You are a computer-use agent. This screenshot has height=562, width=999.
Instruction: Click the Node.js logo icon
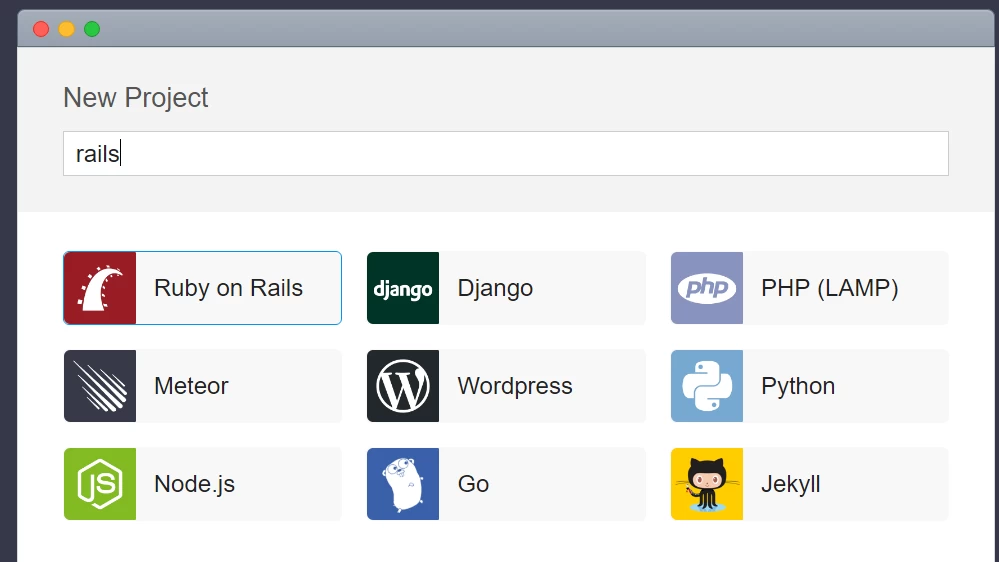point(100,484)
